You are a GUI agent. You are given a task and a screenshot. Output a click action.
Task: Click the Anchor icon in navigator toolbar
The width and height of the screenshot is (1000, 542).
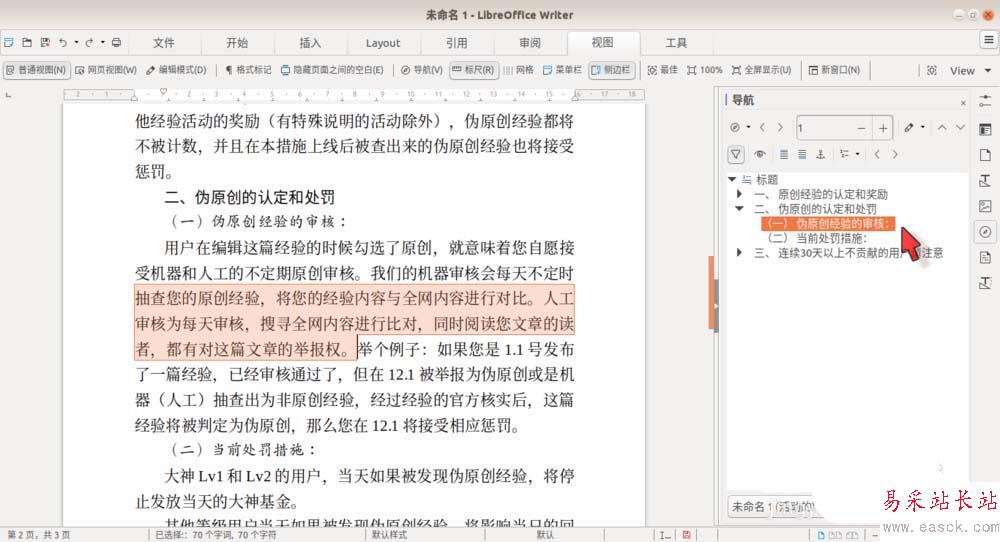click(x=821, y=154)
